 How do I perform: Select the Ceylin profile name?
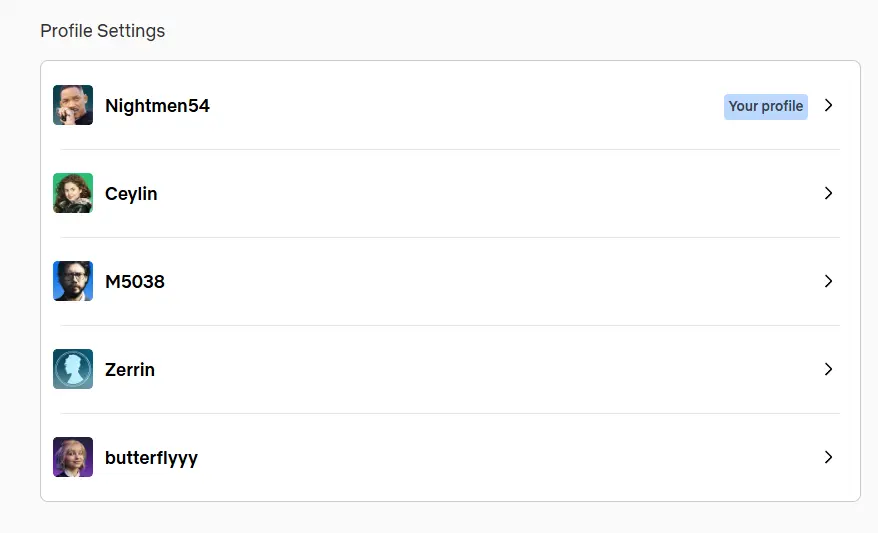point(131,194)
